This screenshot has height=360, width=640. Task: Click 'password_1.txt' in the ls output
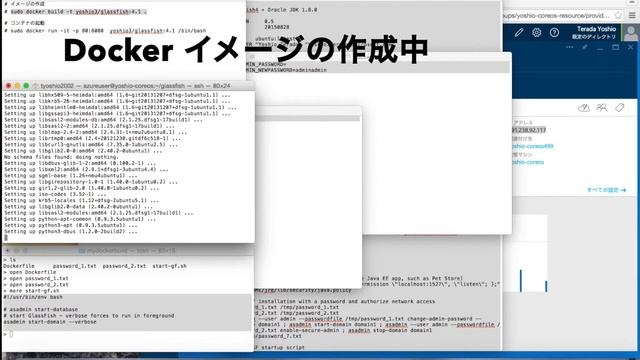tap(75, 266)
